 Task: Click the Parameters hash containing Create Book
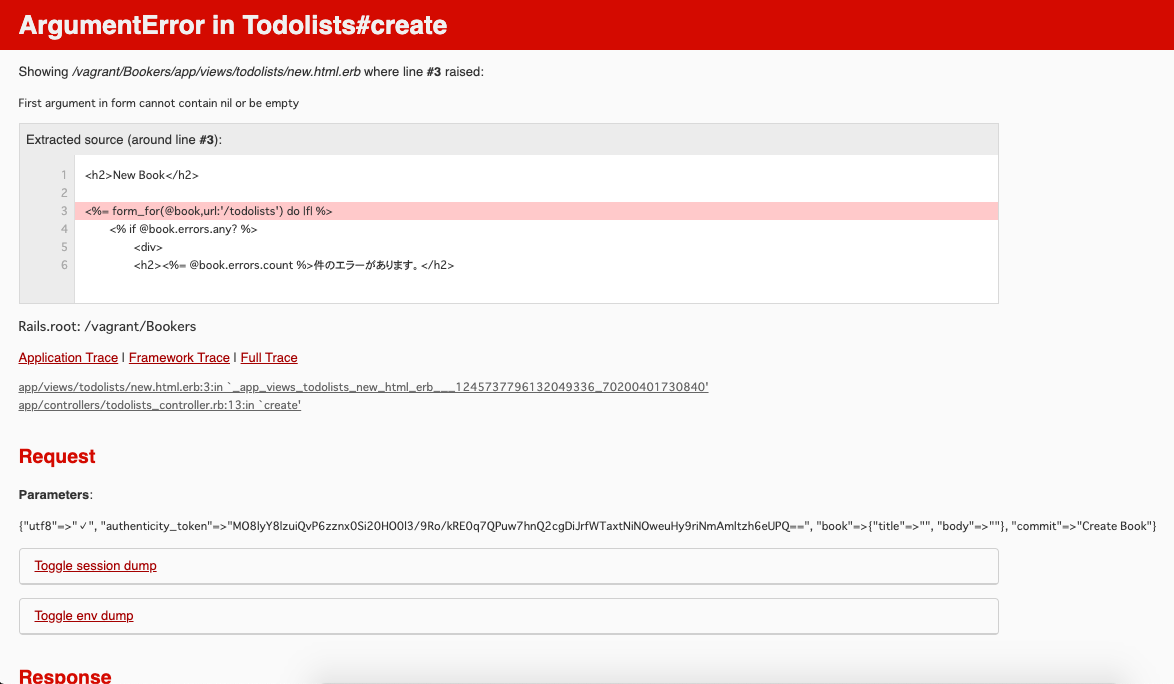[x=587, y=525]
